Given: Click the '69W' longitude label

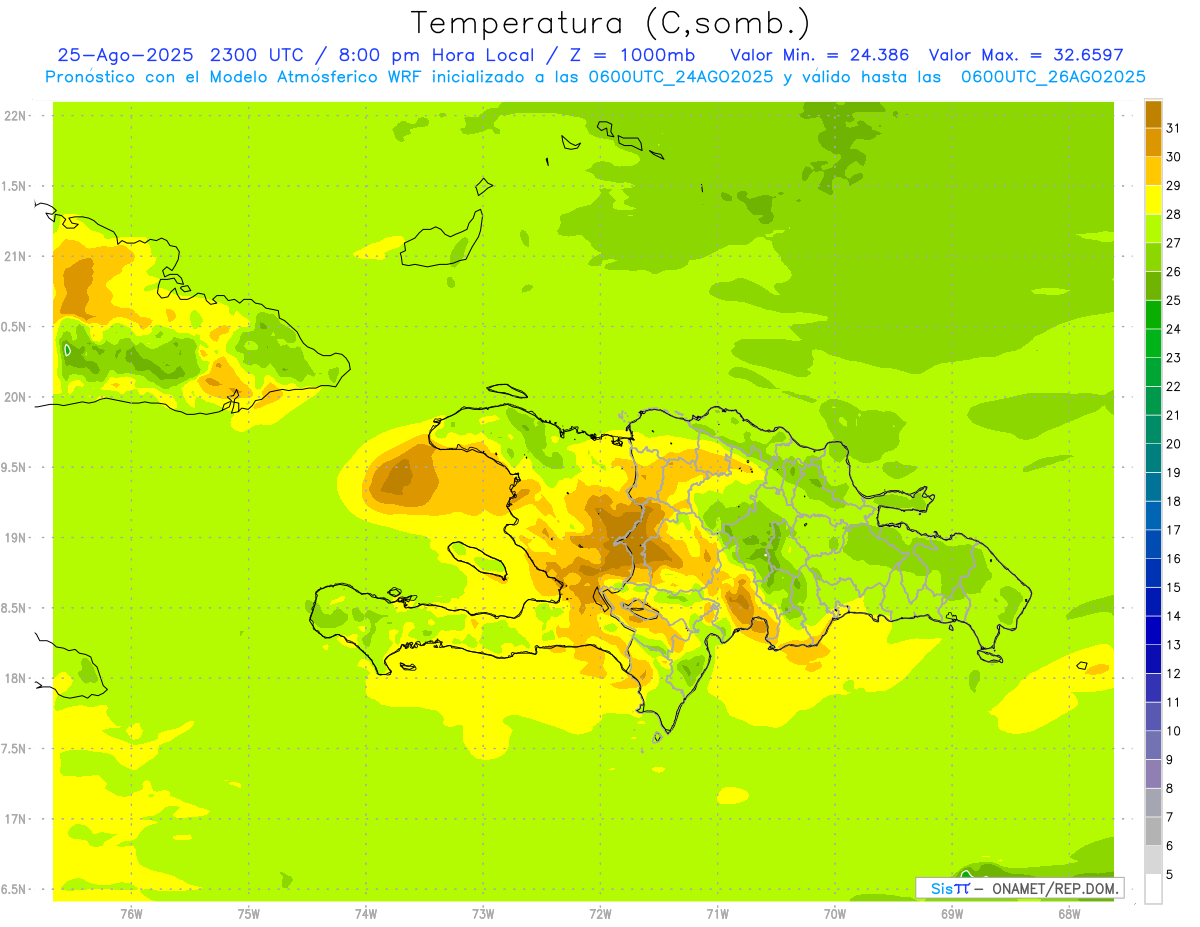Looking at the screenshot, I should click(x=952, y=913).
